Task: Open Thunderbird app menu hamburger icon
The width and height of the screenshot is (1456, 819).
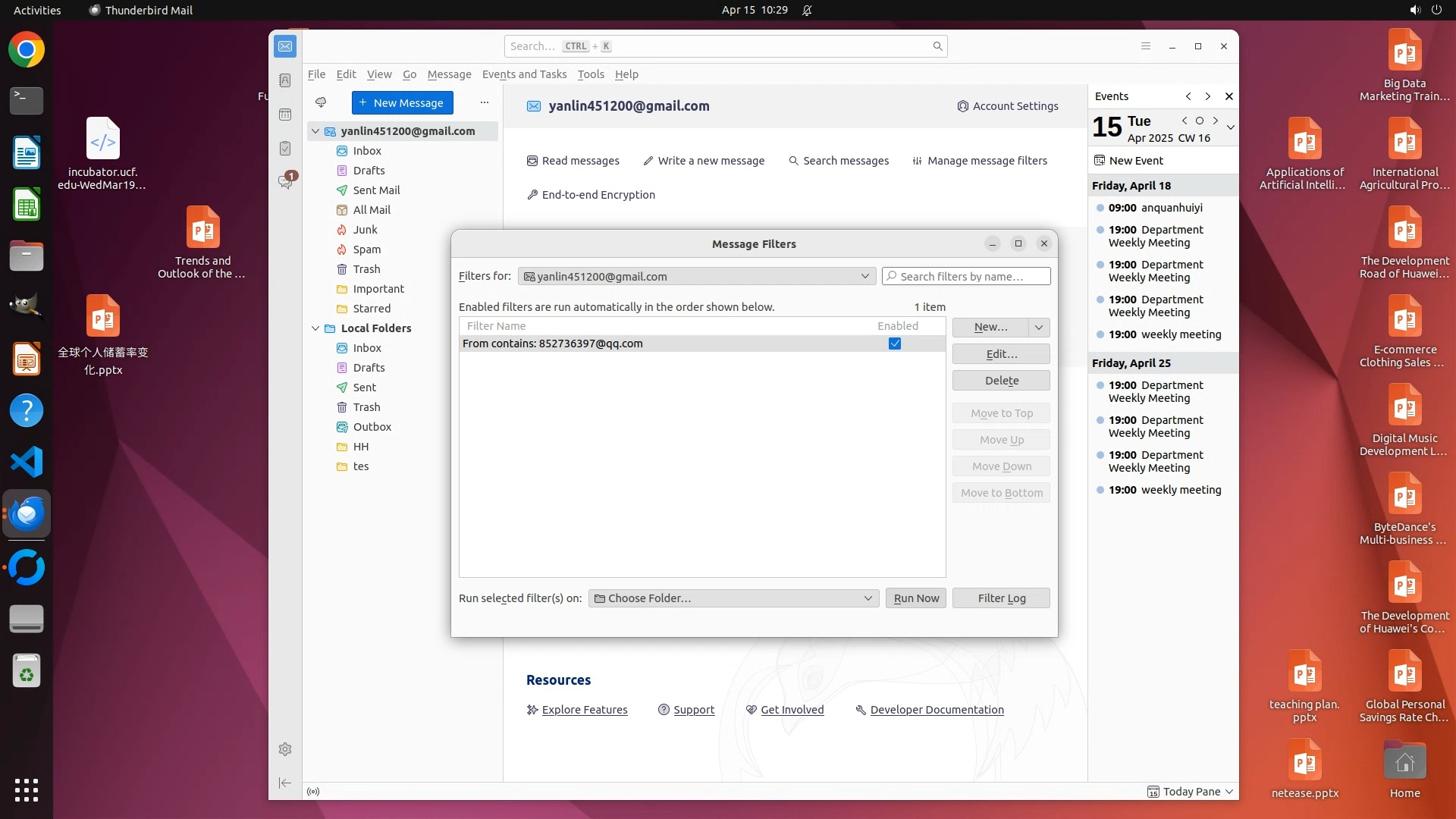Action: click(x=1146, y=46)
